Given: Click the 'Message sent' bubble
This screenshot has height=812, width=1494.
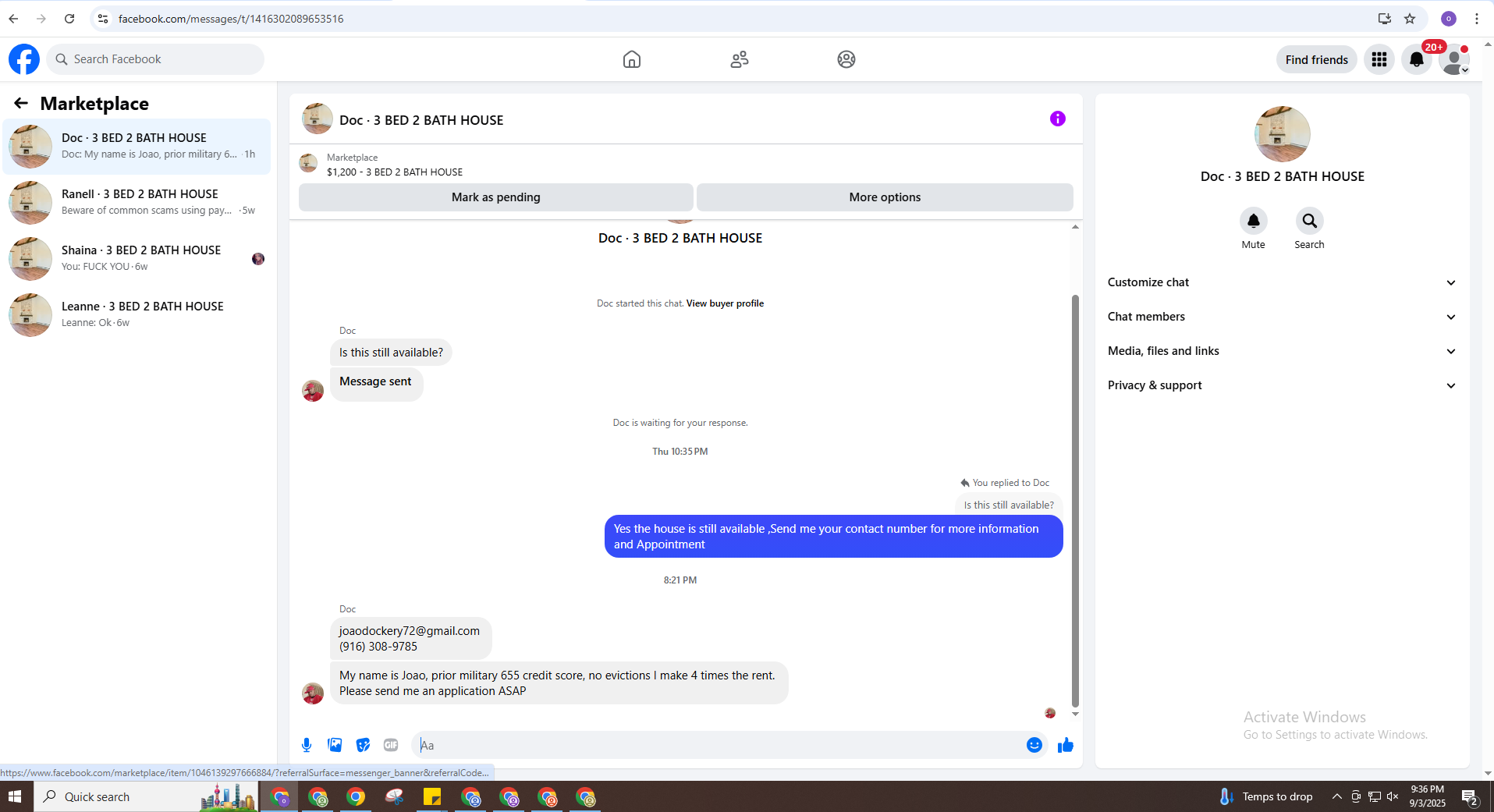Looking at the screenshot, I should pyautogui.click(x=376, y=384).
